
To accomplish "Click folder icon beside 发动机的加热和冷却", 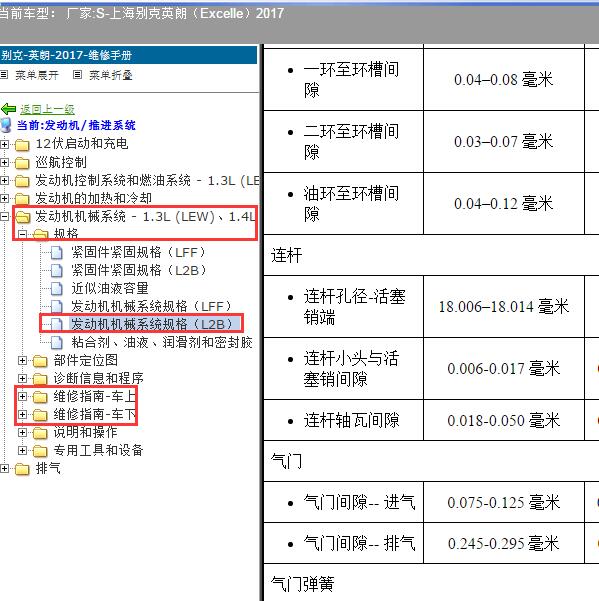I will point(22,199).
